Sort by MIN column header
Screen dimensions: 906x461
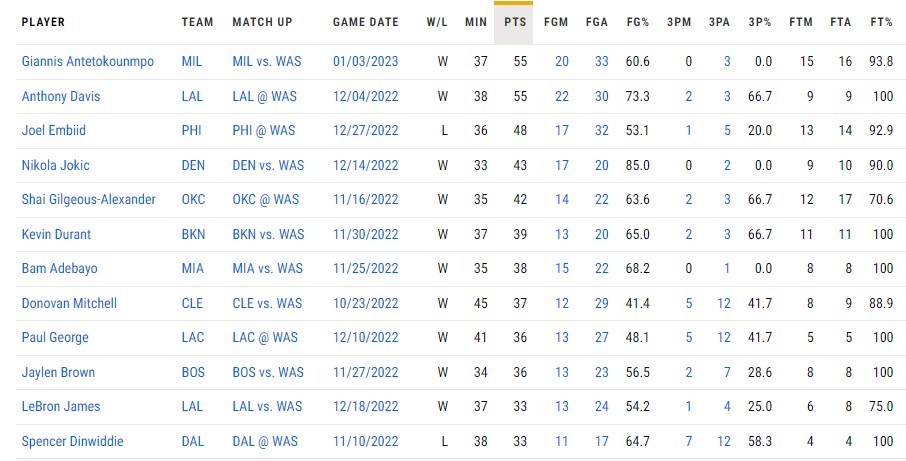tap(476, 23)
